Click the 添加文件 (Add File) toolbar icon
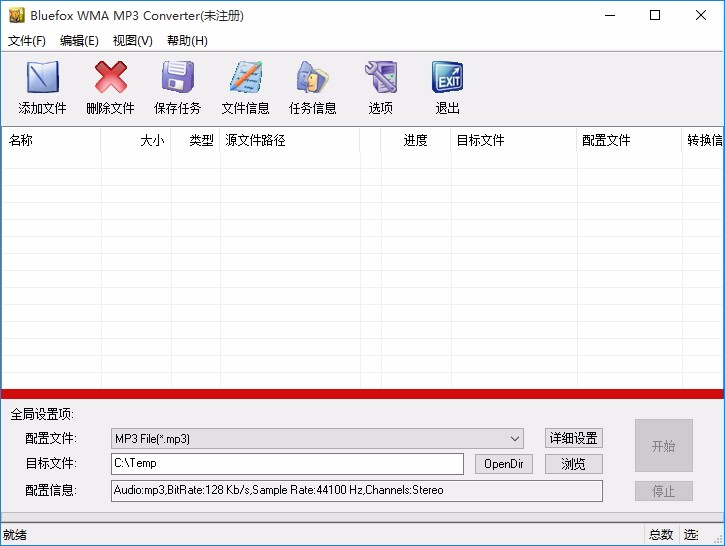The image size is (725, 546). (x=43, y=77)
